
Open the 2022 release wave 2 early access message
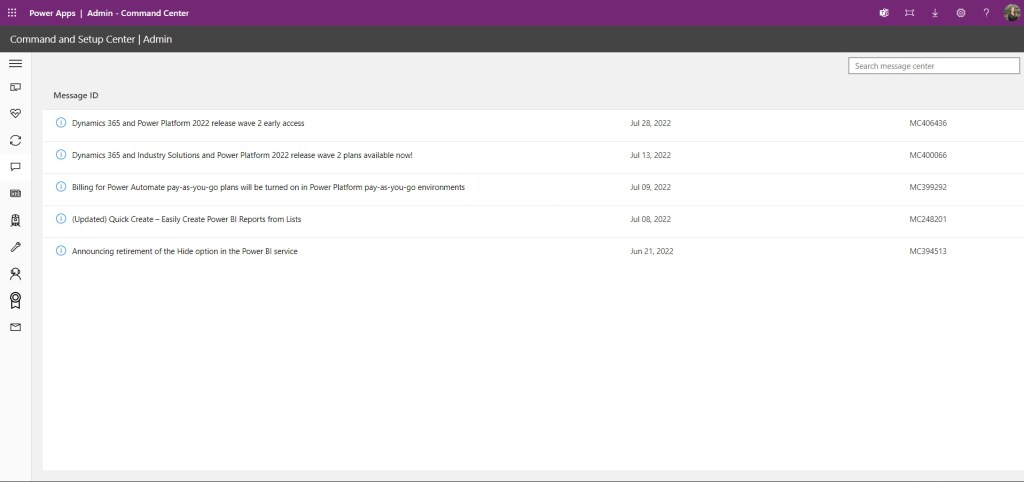[x=188, y=123]
